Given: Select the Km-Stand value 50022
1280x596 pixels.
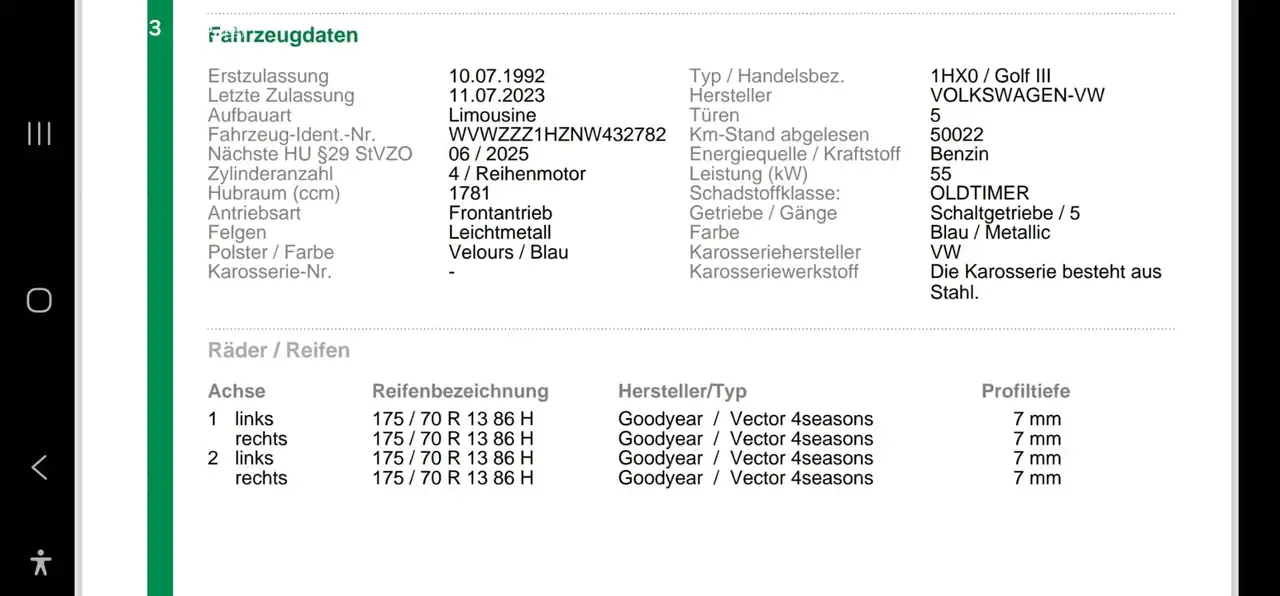Looking at the screenshot, I should point(957,135).
